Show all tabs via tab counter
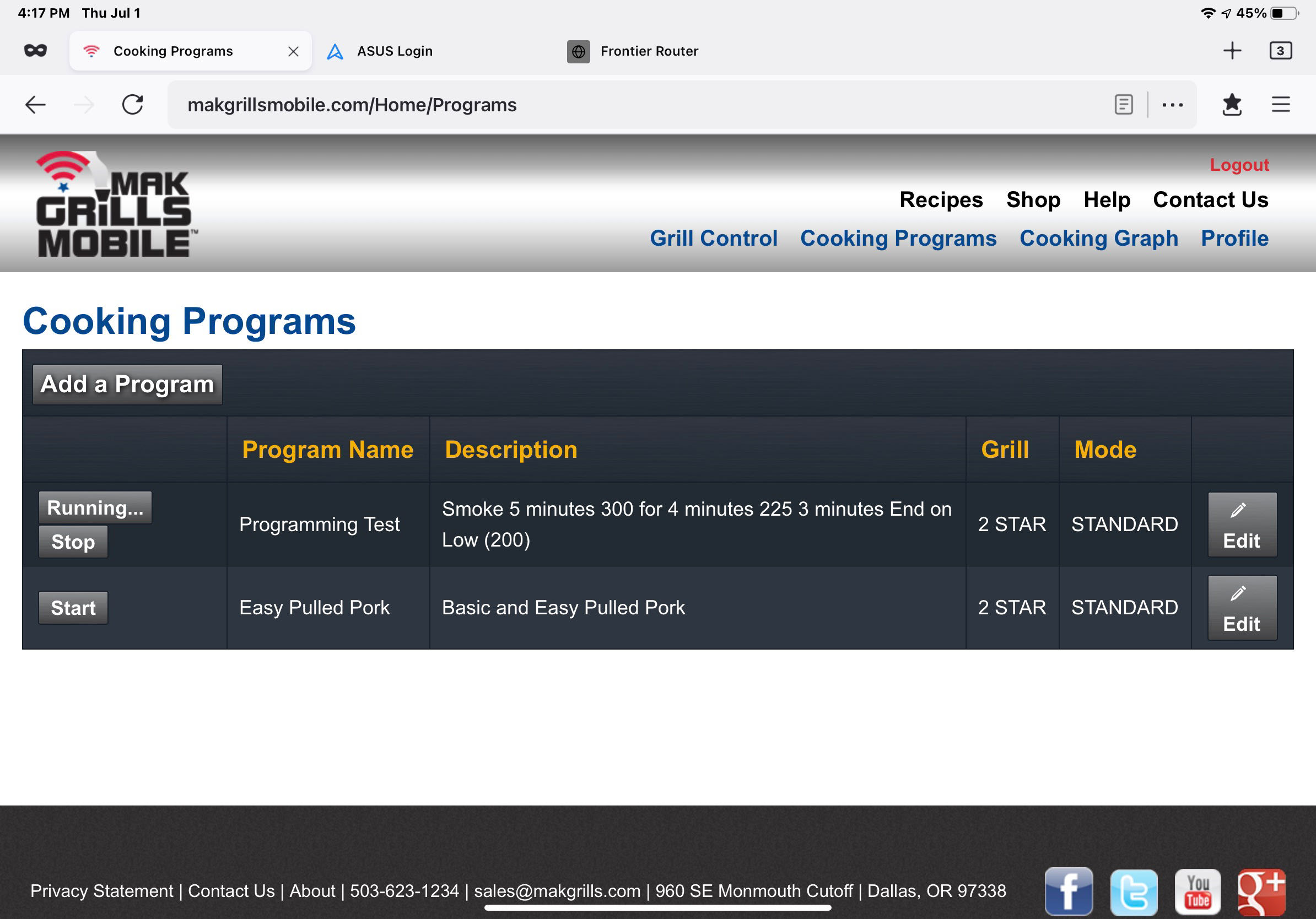The width and height of the screenshot is (1316, 919). (x=1280, y=51)
